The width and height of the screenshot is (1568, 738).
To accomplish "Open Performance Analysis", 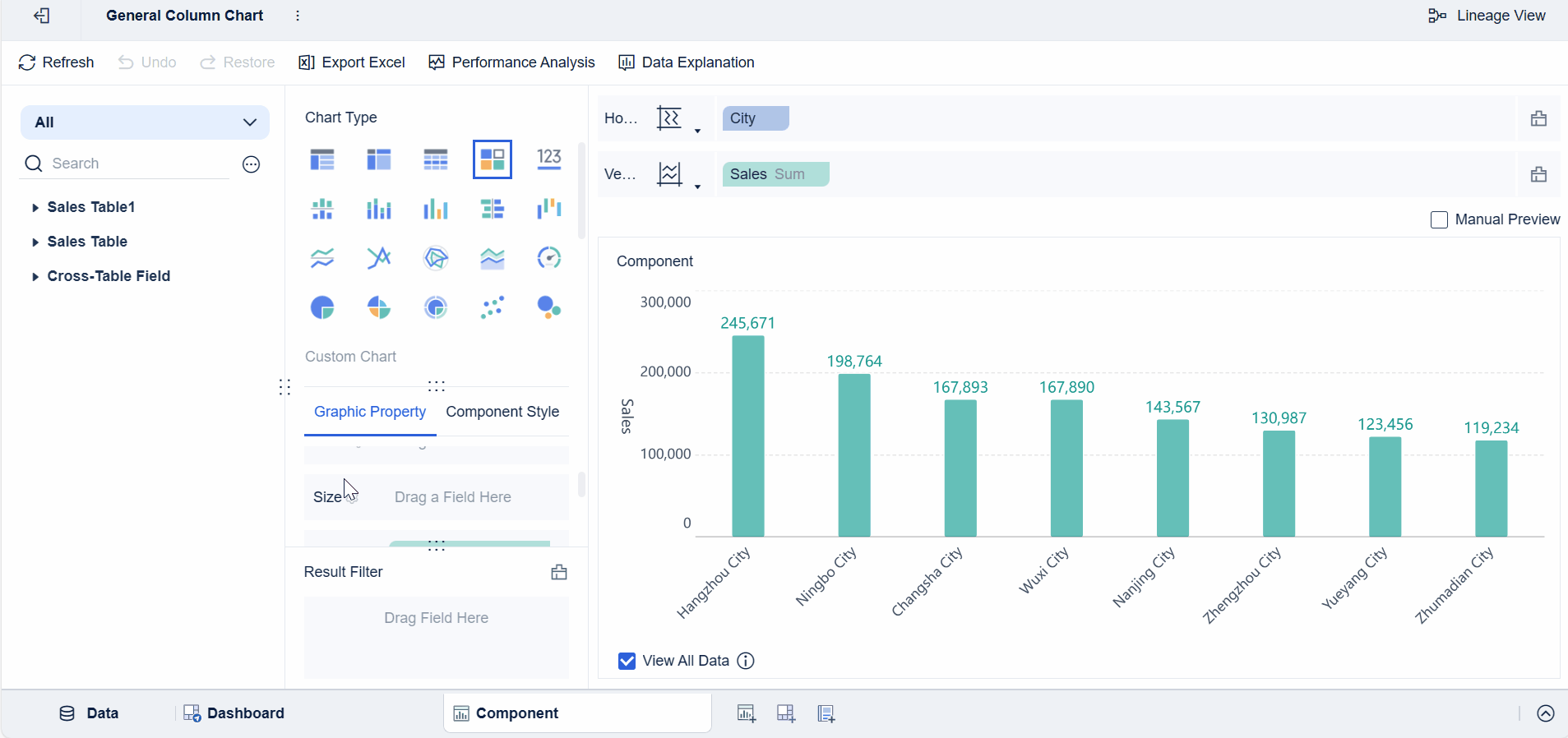I will coord(511,62).
